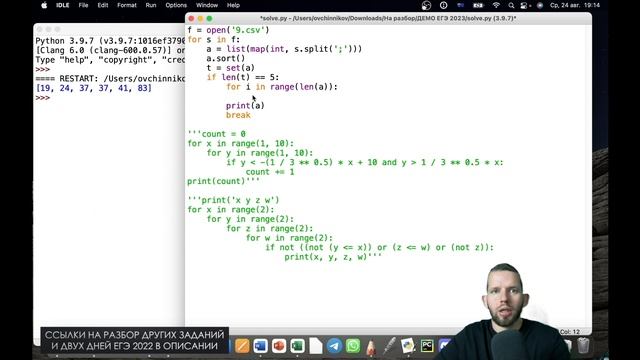Open the feather quill app in Dock
The width and height of the screenshot is (640, 360).
point(389,346)
